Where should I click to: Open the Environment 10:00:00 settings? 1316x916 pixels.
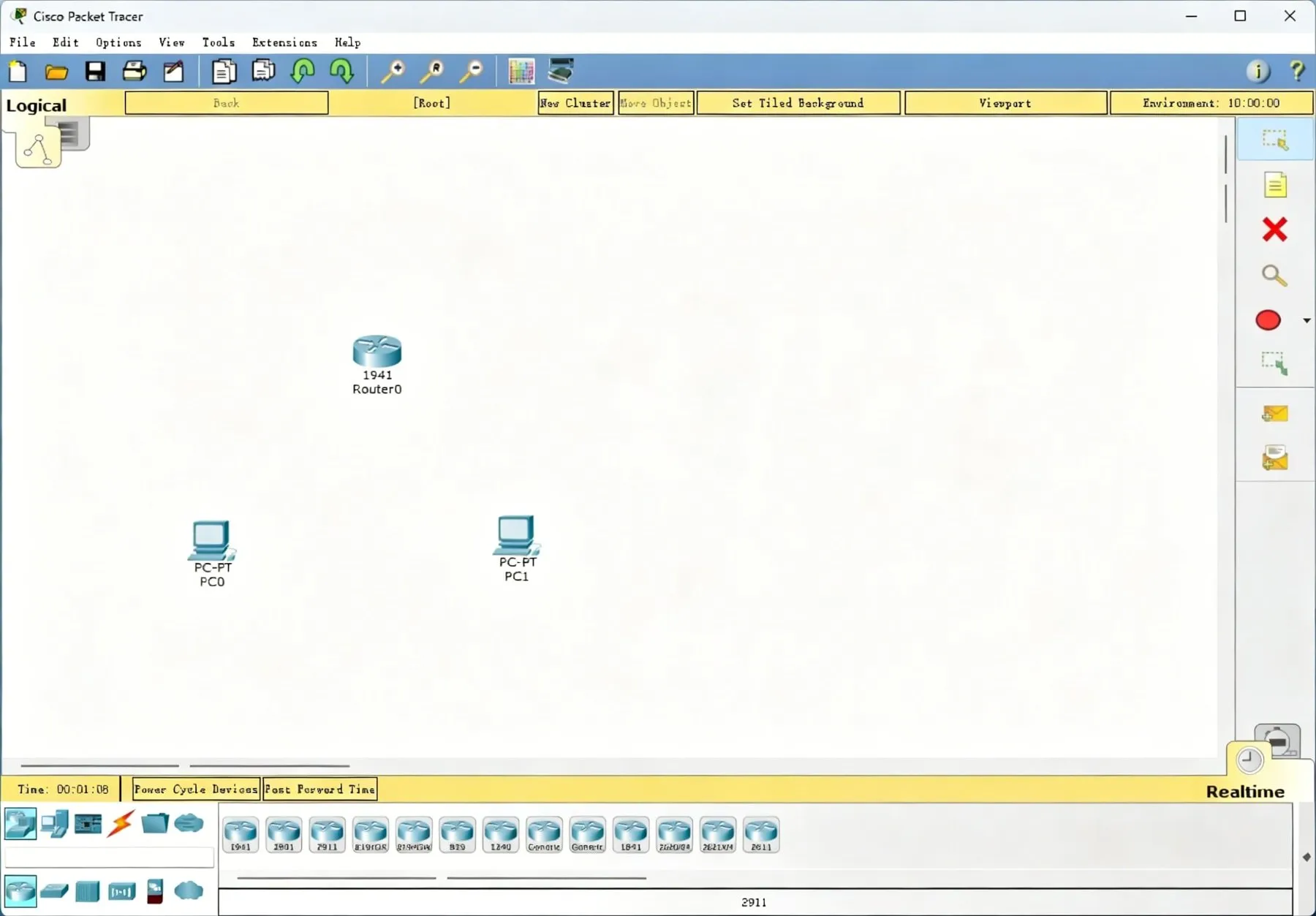[1211, 103]
